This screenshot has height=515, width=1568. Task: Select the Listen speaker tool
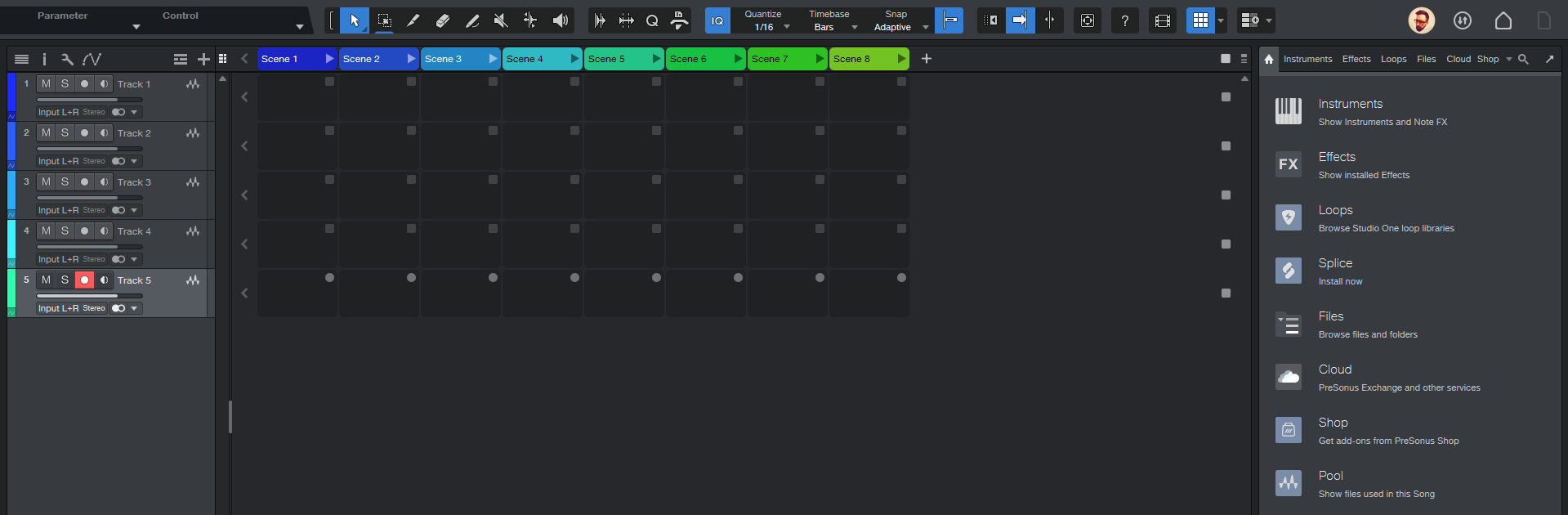561,20
